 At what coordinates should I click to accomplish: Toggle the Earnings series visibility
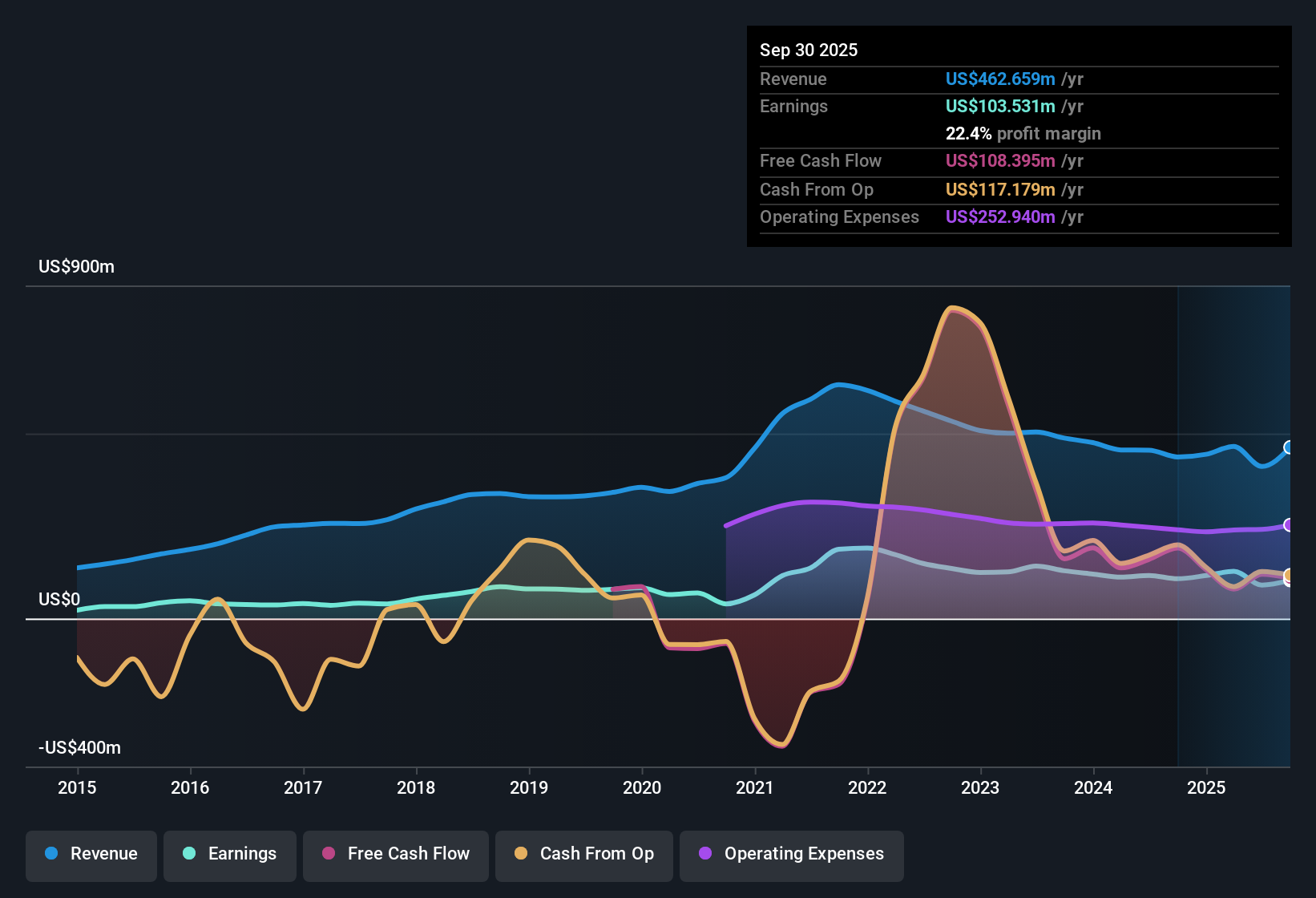point(230,854)
